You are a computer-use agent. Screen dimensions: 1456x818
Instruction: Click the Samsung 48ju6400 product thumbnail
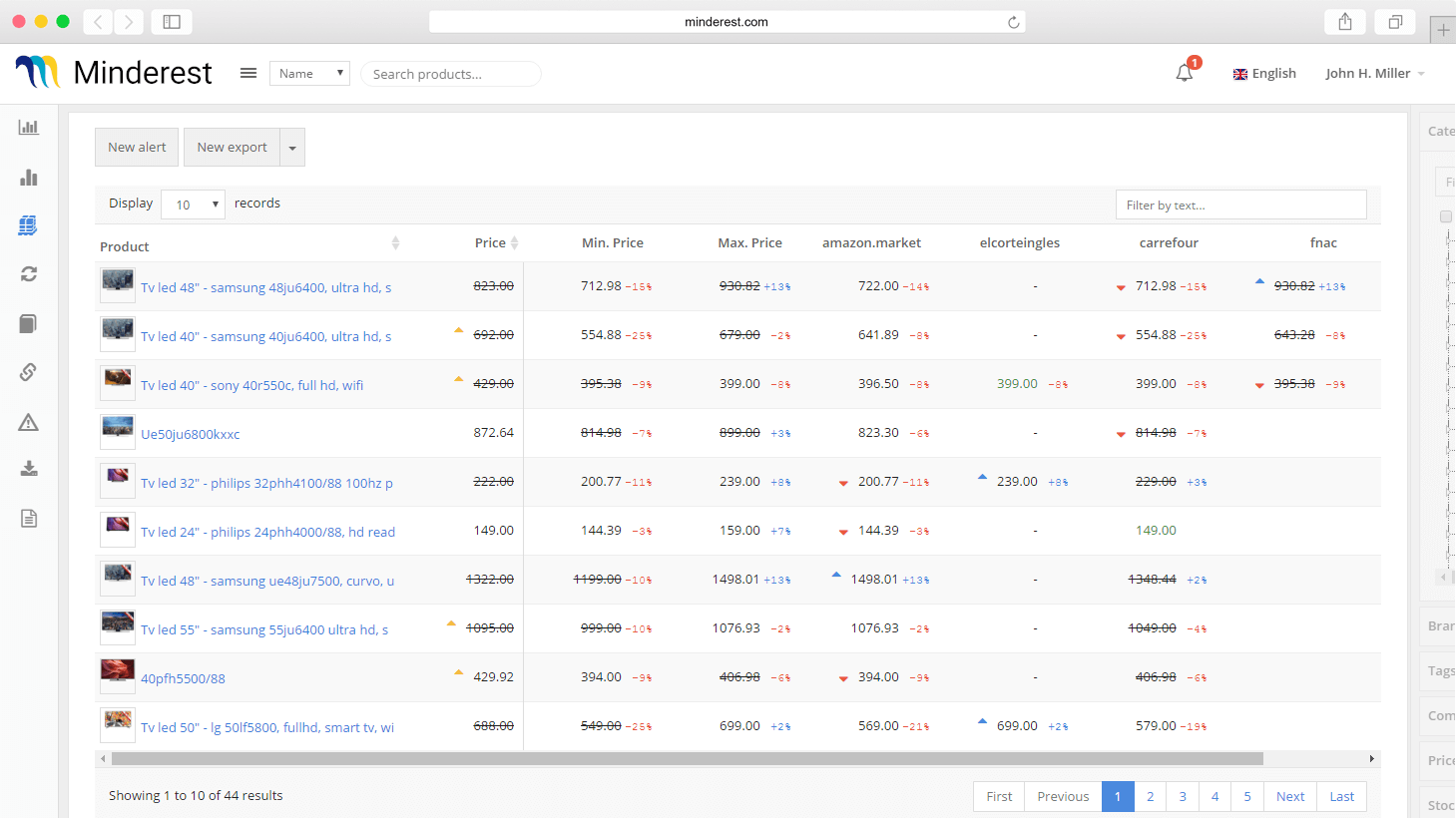[118, 285]
